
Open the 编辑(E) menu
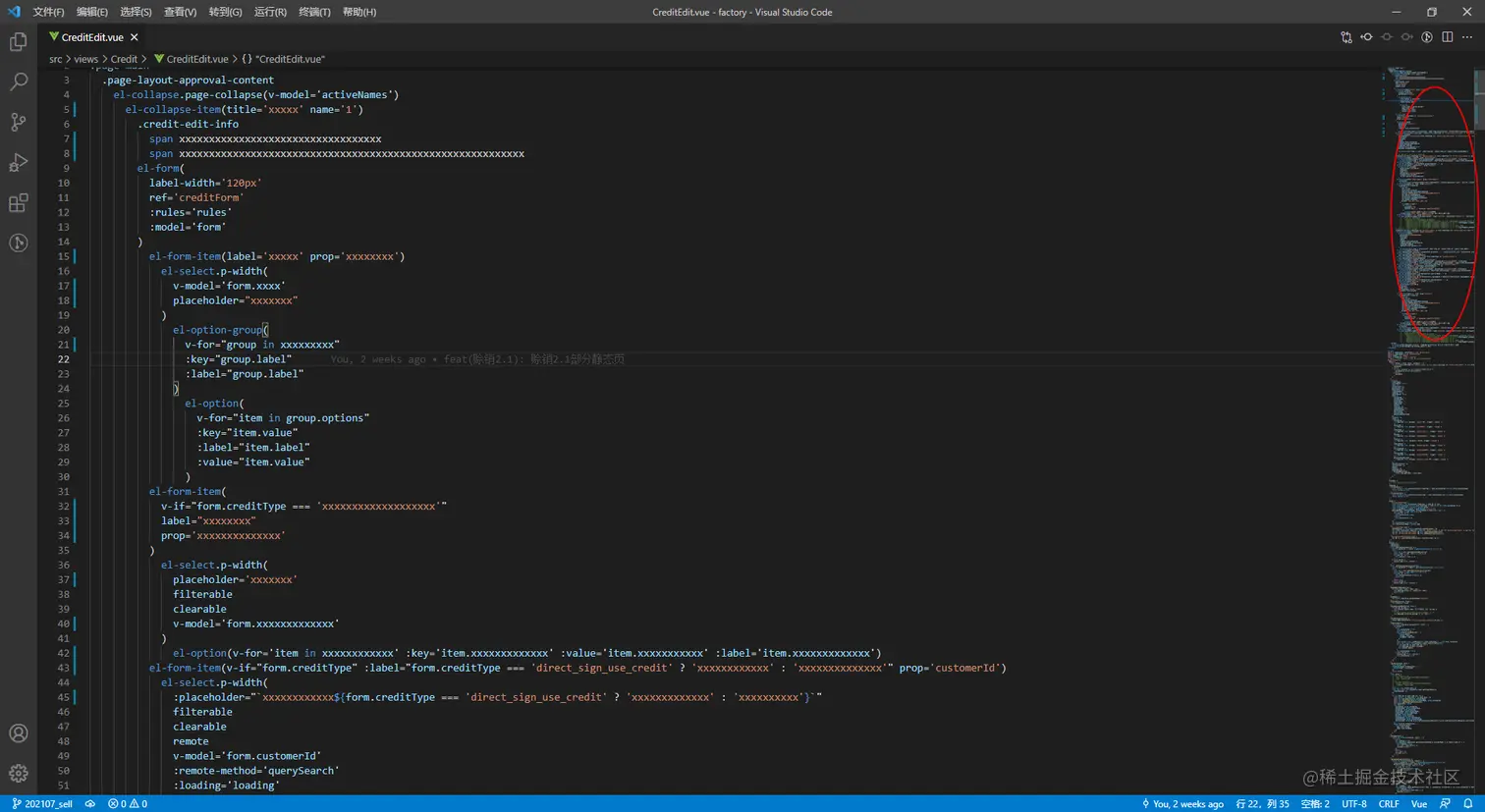pos(92,12)
